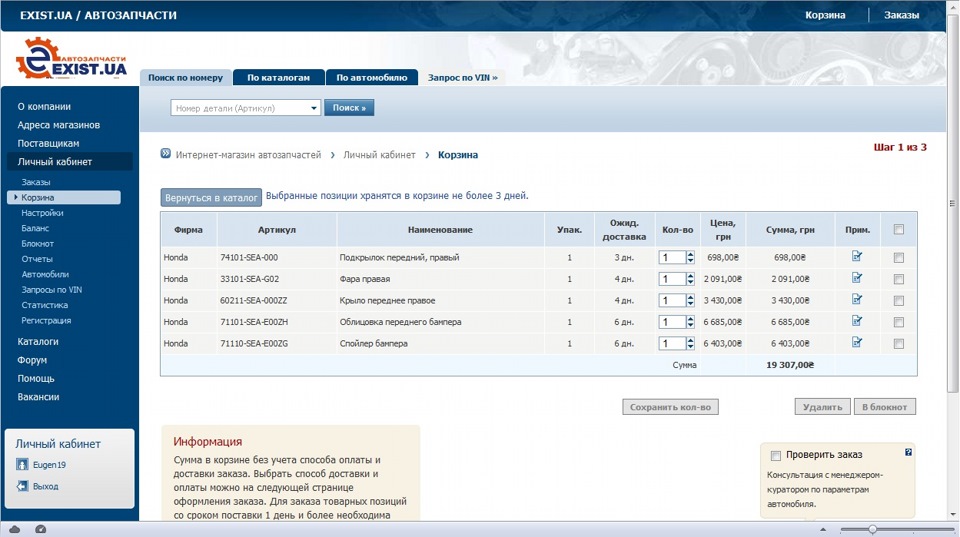
Task: Open О компании in sidebar
Action: [44, 107]
